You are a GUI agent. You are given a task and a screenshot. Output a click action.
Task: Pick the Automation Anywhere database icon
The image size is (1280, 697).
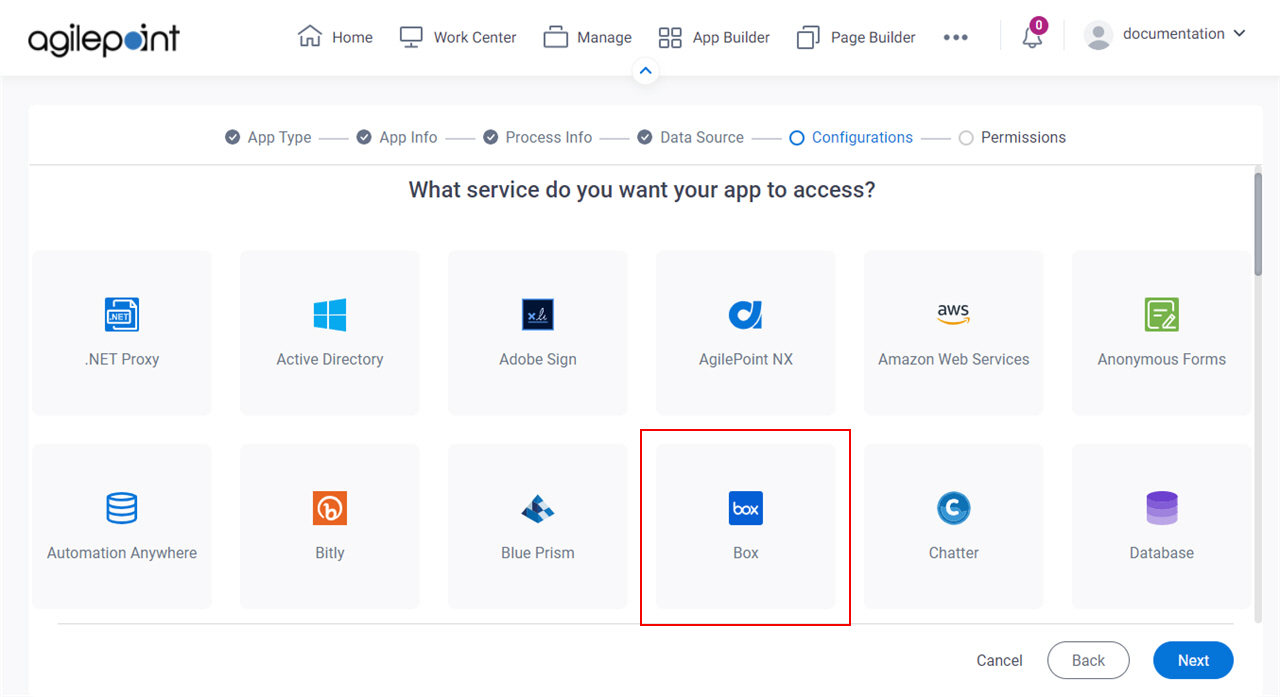(122, 508)
